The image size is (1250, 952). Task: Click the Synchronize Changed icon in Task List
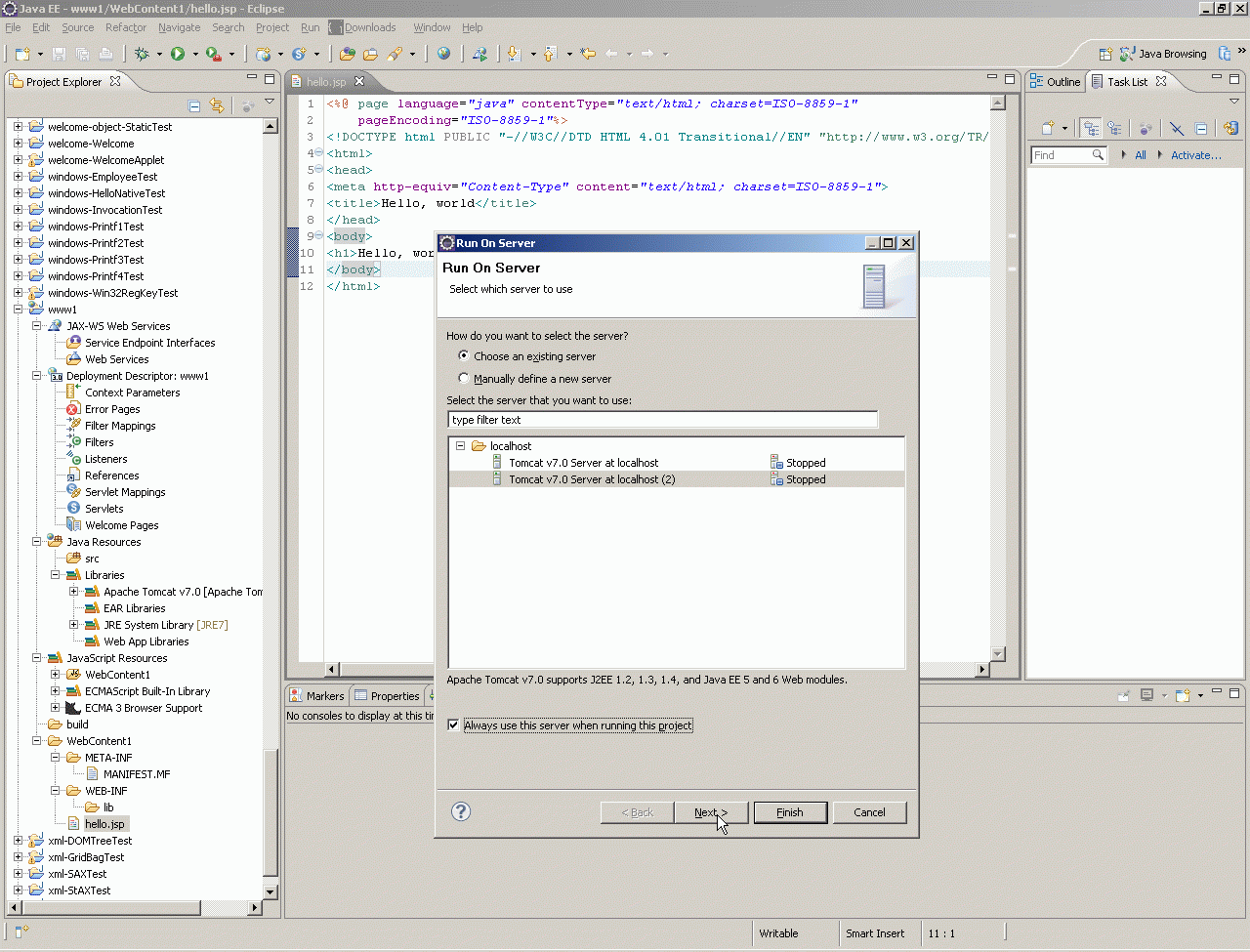(1230, 129)
